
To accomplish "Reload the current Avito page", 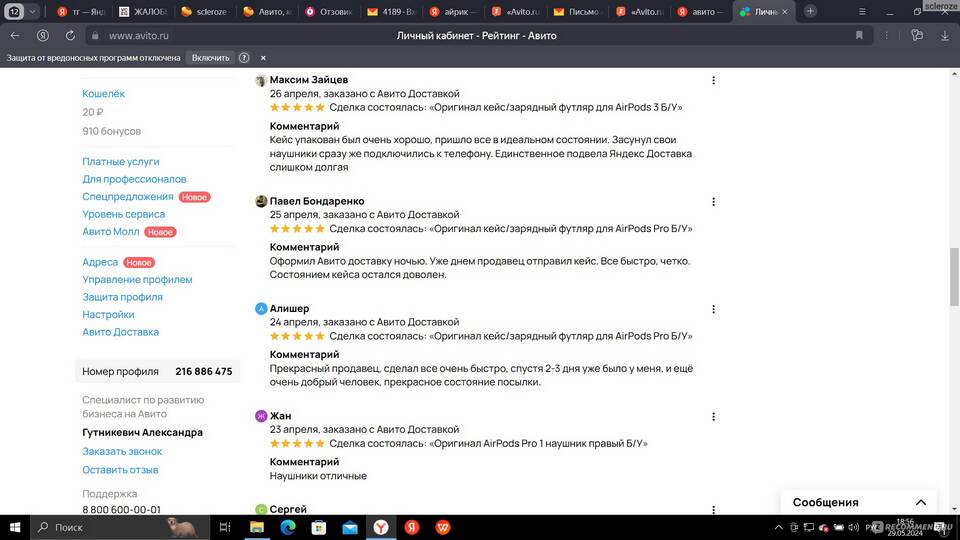I will 70,36.
